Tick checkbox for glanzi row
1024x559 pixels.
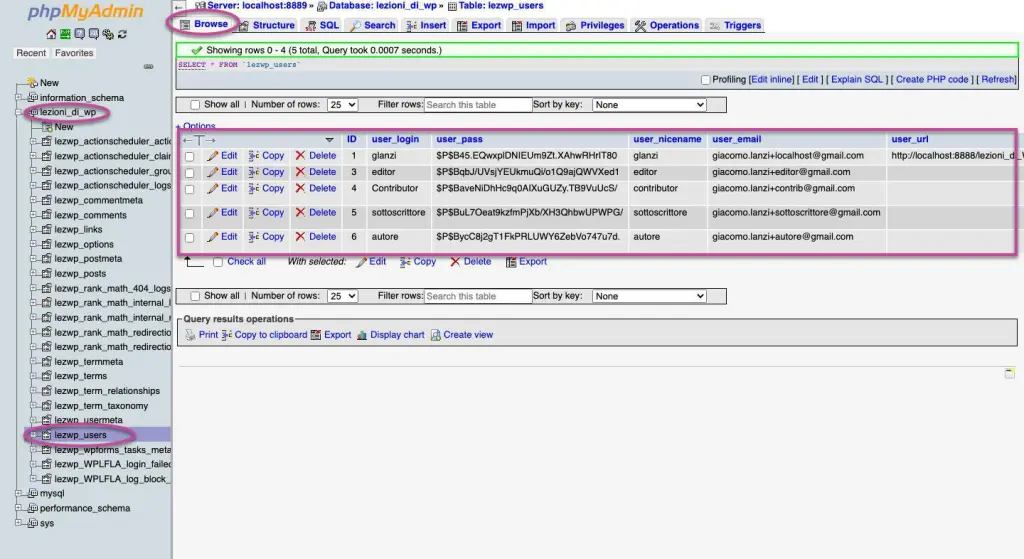(189, 157)
